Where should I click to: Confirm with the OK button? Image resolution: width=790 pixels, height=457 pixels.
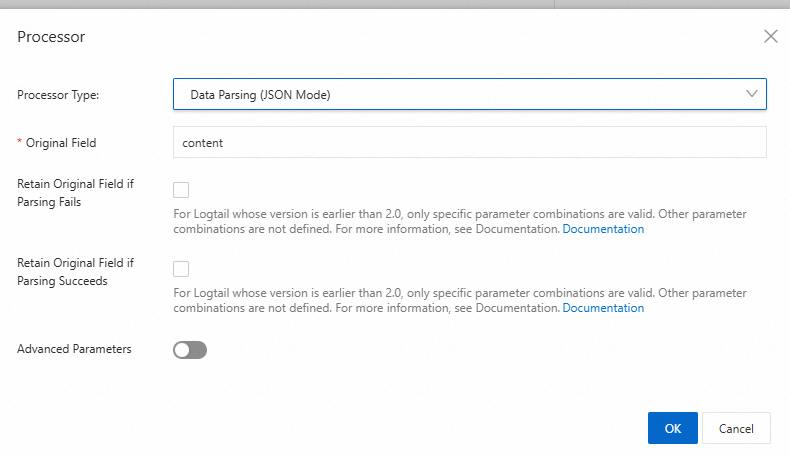pos(673,428)
